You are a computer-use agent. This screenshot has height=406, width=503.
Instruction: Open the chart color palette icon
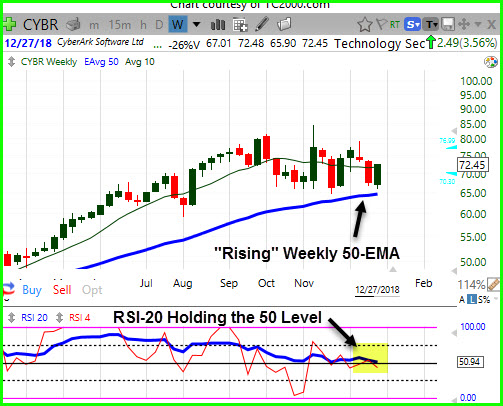point(490,62)
